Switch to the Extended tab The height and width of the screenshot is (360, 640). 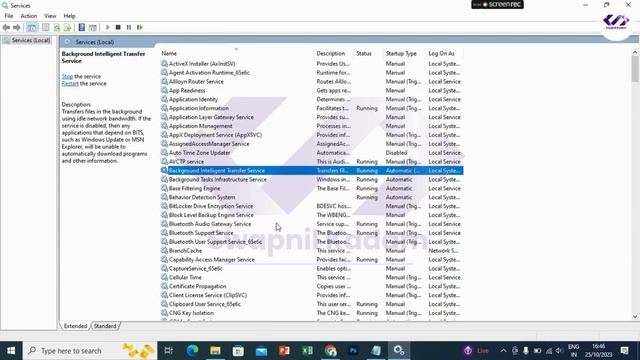[x=76, y=326]
